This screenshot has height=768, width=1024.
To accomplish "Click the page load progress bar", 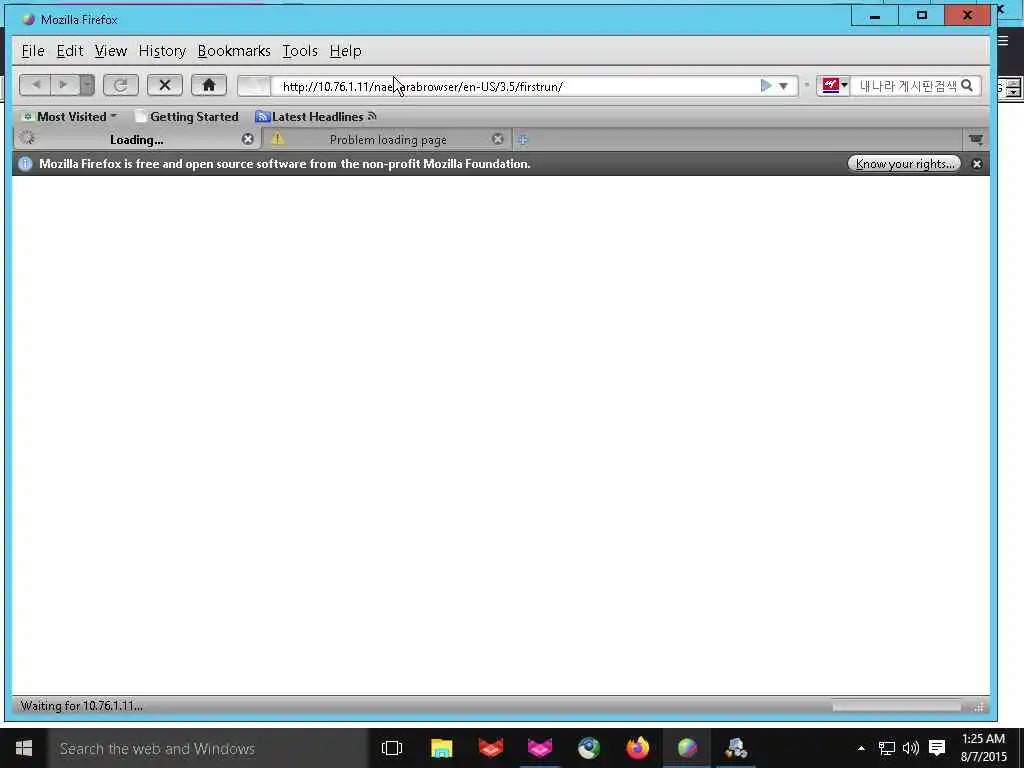I will [x=896, y=706].
